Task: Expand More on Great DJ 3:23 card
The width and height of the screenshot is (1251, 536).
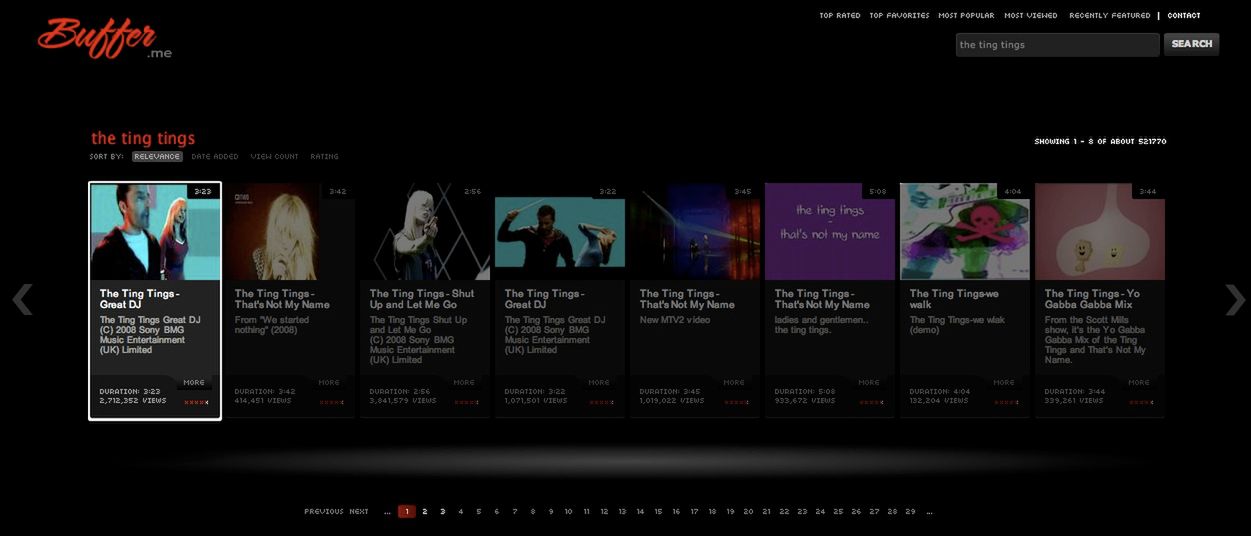Action: [x=194, y=382]
